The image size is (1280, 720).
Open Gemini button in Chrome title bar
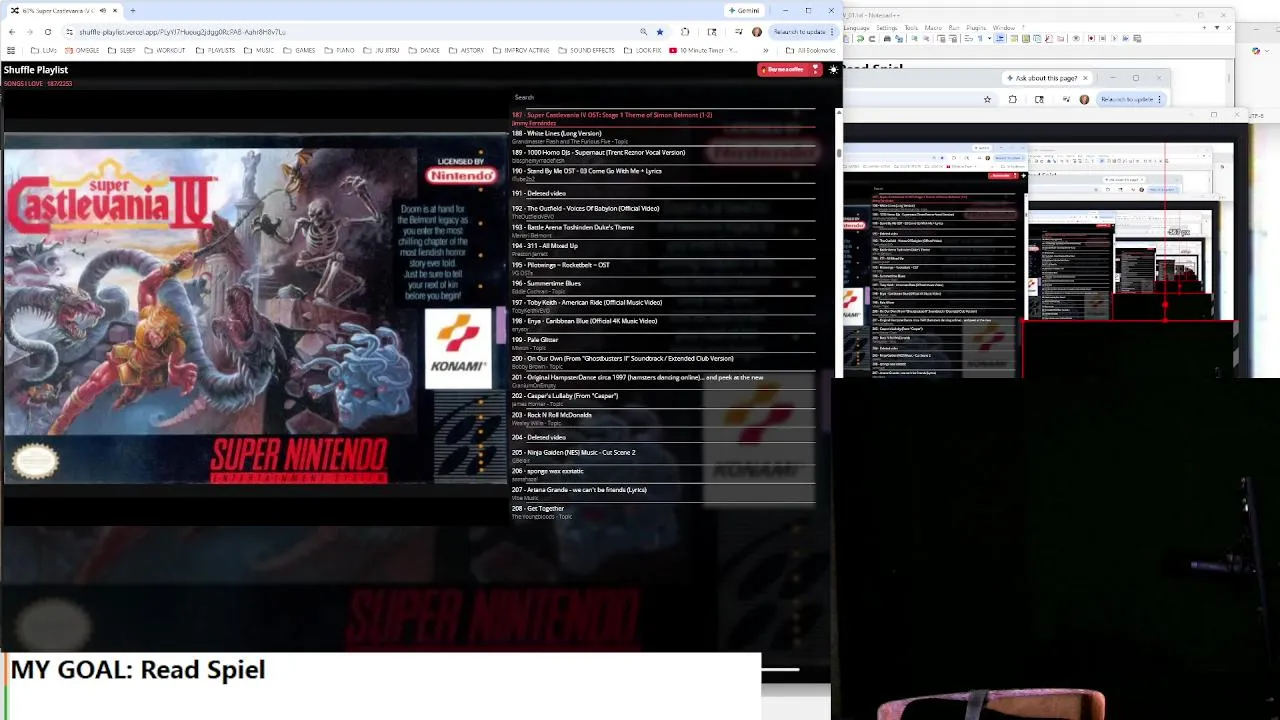[x=744, y=10]
